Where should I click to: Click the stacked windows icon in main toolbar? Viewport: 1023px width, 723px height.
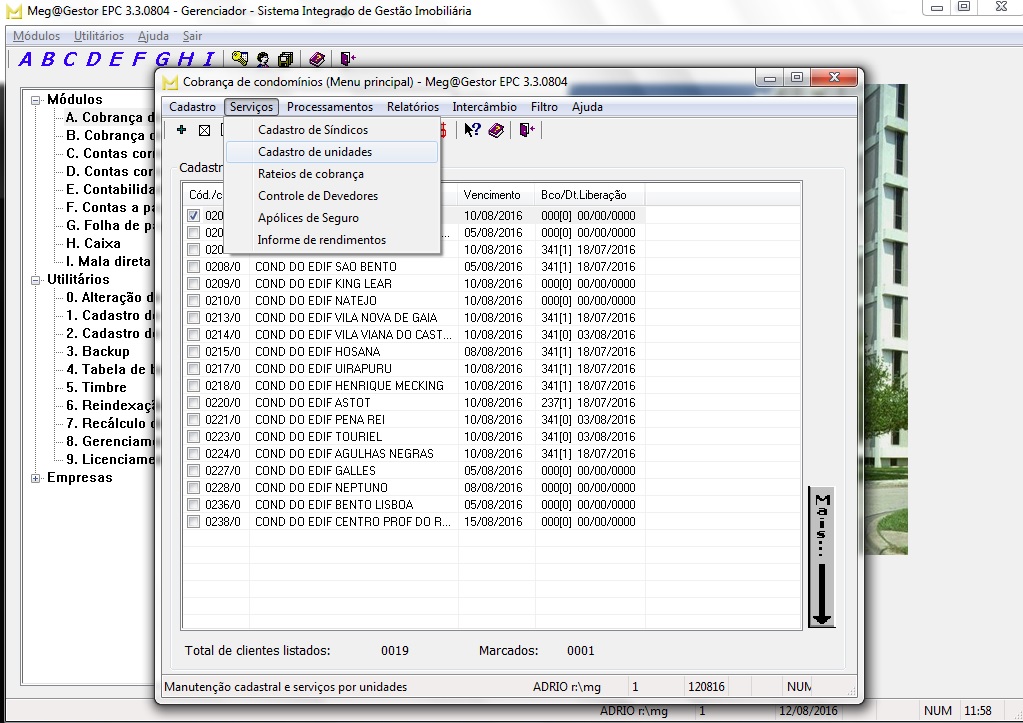pyautogui.click(x=286, y=59)
